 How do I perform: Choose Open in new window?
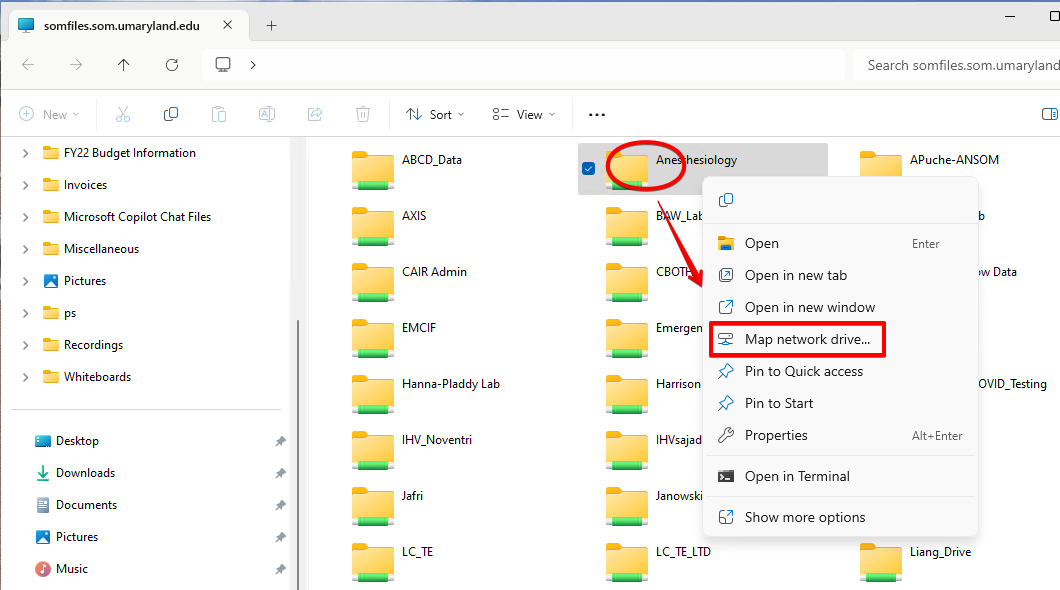(x=809, y=307)
